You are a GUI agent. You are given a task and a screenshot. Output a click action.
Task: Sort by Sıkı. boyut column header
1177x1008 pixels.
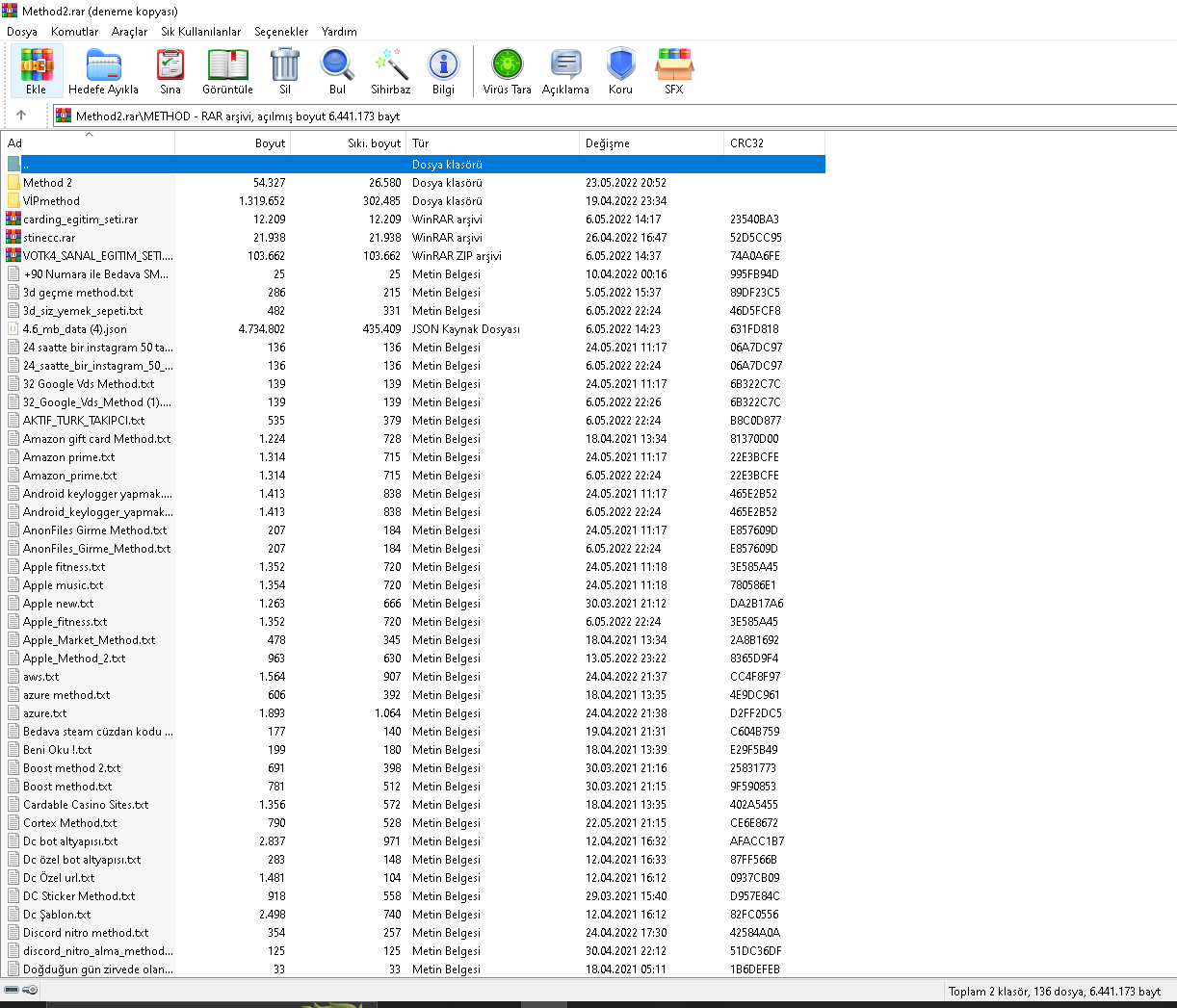tap(349, 142)
